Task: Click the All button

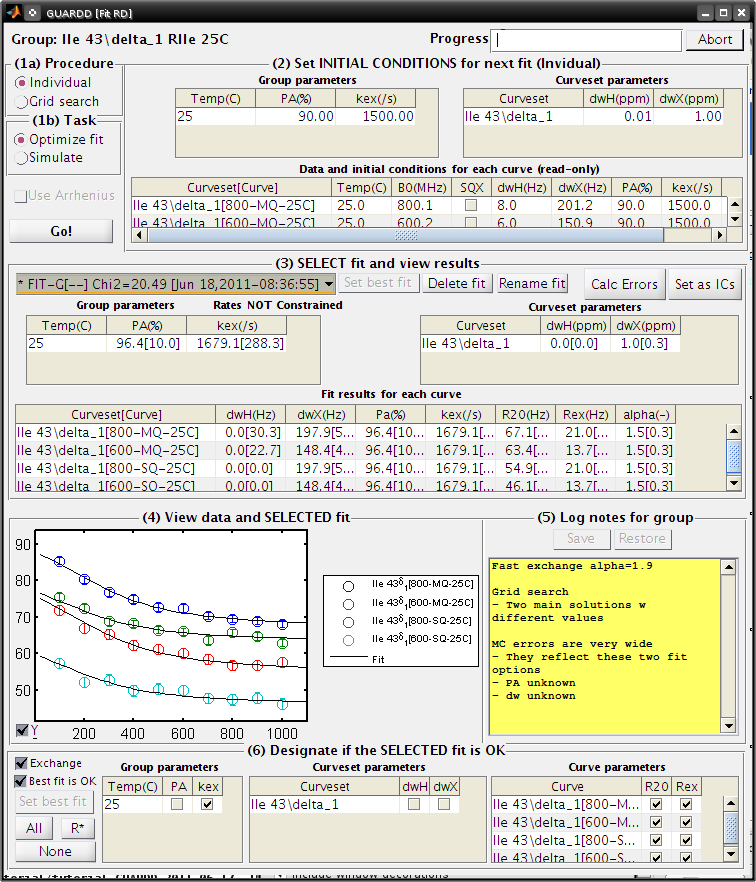Action: pyautogui.click(x=34, y=828)
